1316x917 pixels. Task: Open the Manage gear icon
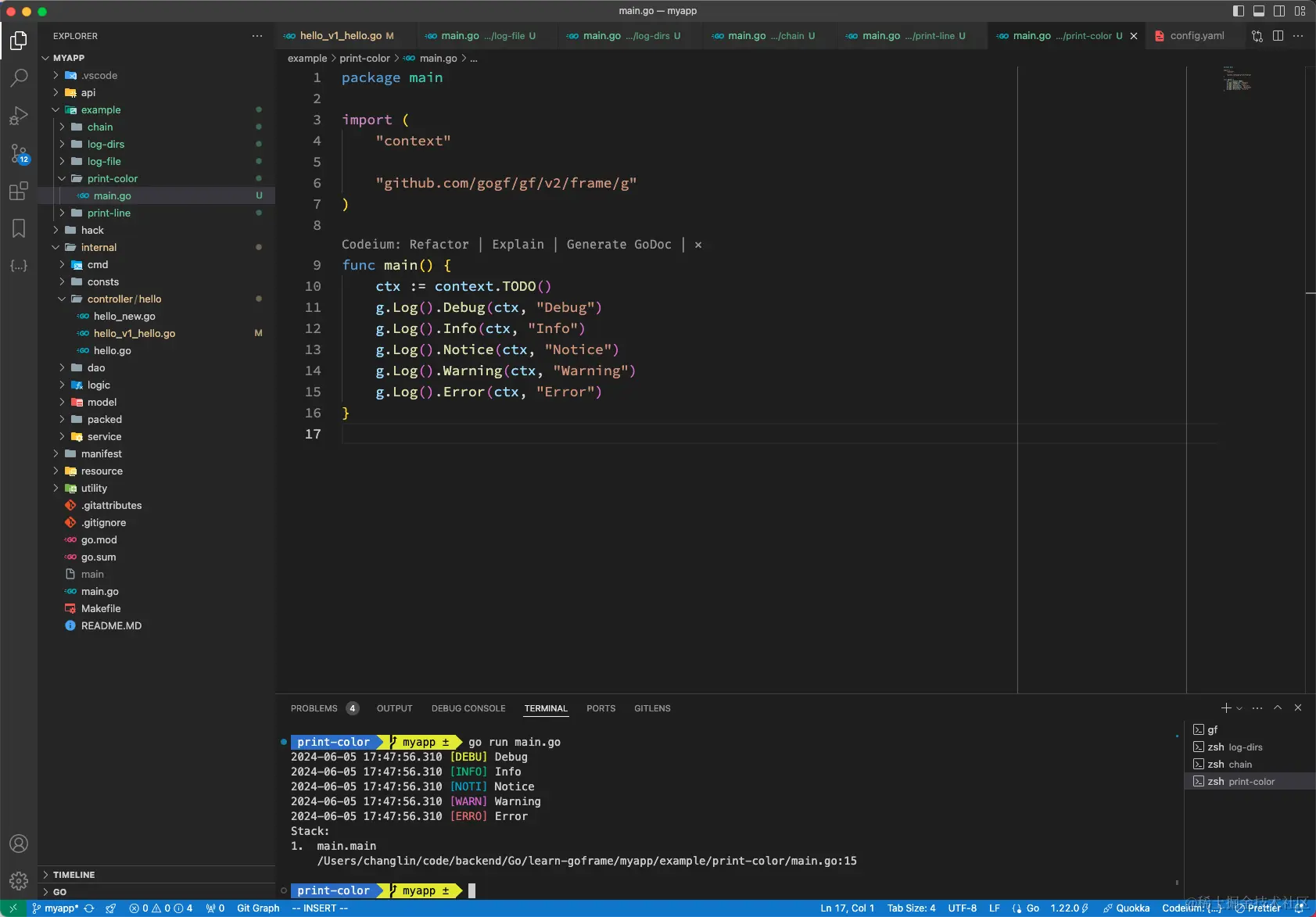point(19,881)
